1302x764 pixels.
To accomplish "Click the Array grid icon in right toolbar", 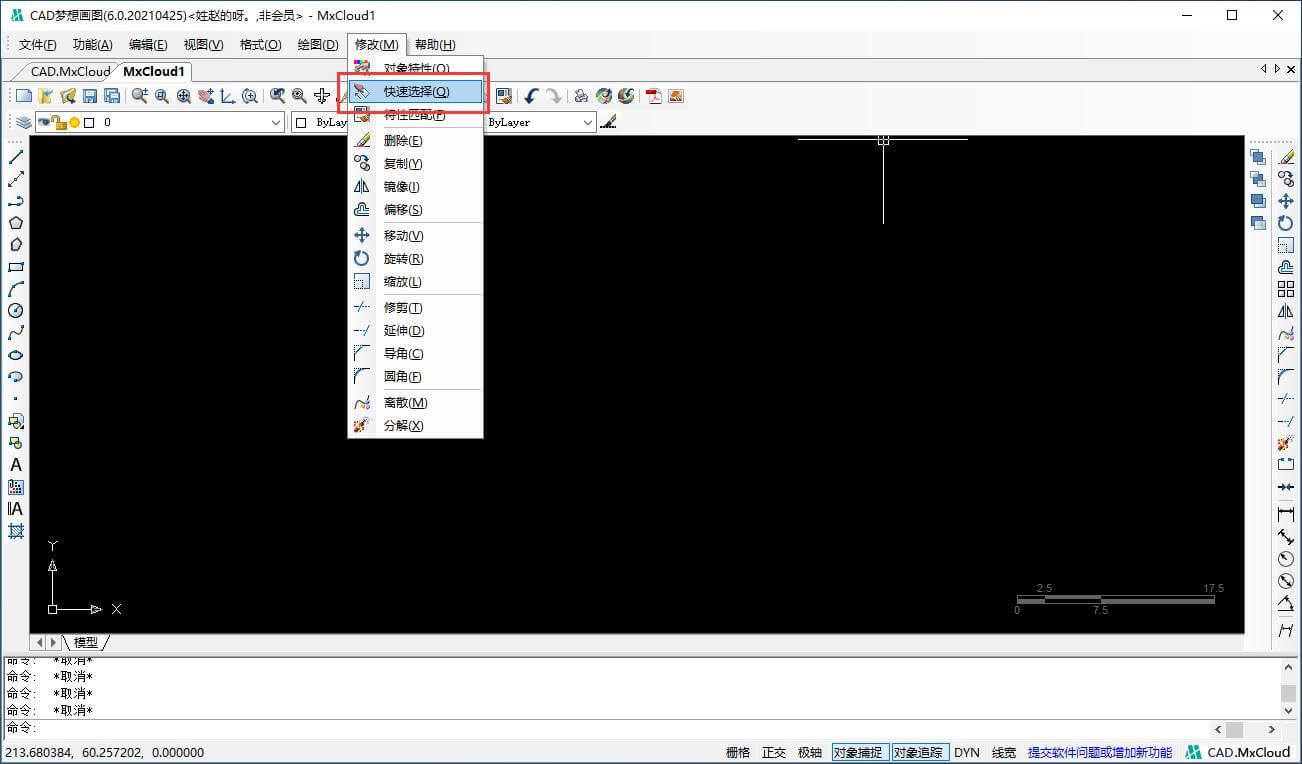I will click(1286, 289).
